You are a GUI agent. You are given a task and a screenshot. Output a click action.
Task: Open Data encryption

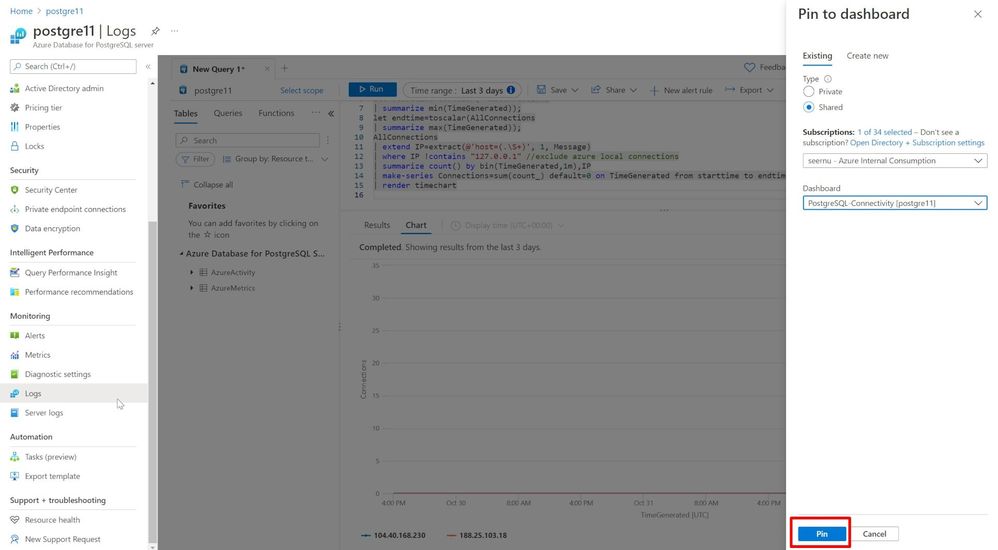[52, 228]
